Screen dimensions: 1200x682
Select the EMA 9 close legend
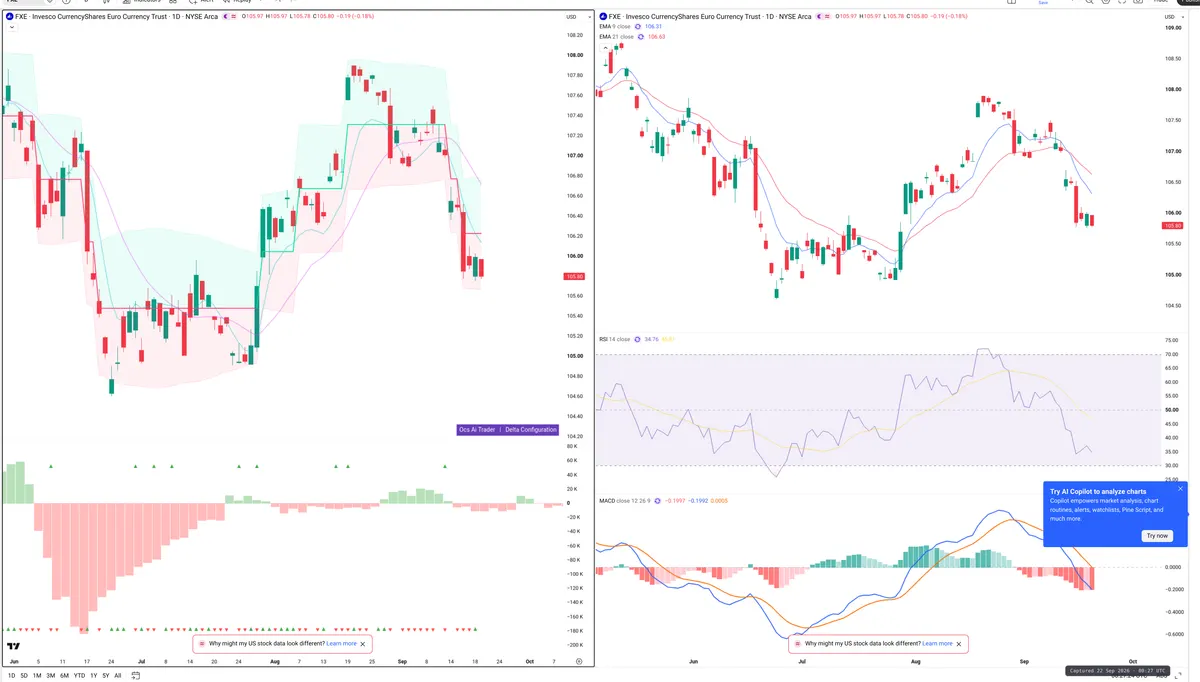click(x=615, y=27)
